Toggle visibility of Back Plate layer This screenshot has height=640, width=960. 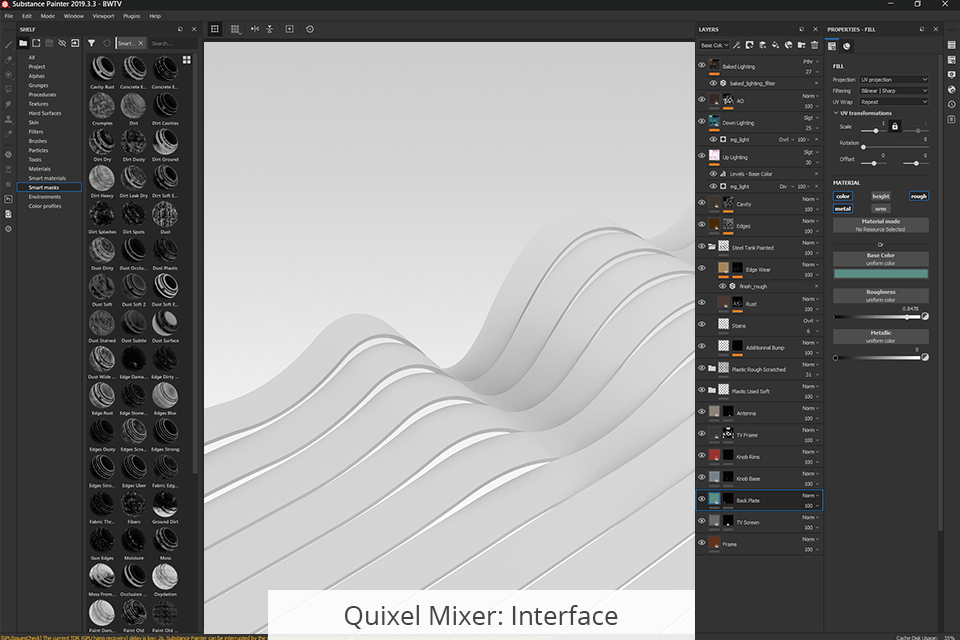[x=702, y=499]
